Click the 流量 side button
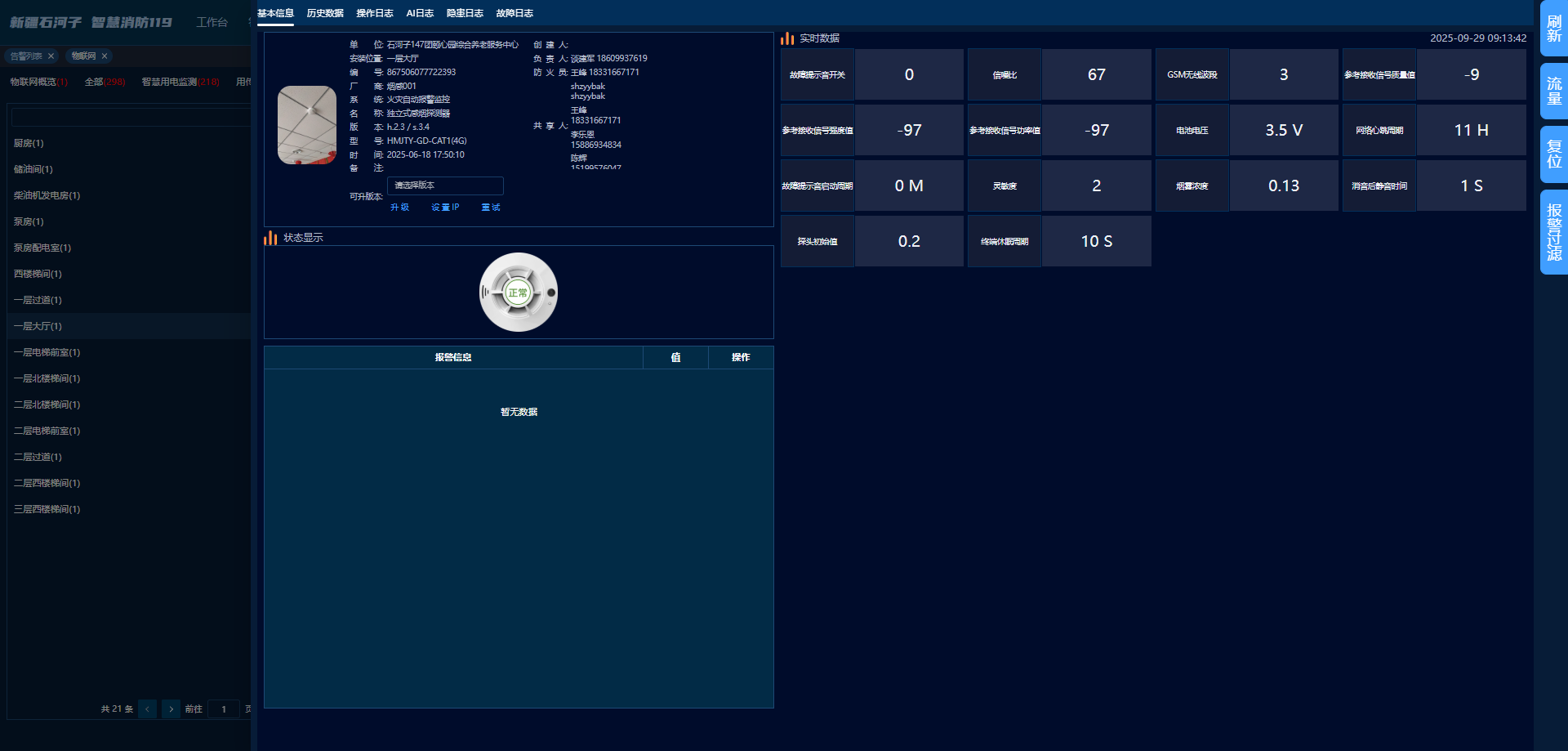The image size is (1568, 751). coord(1553,92)
